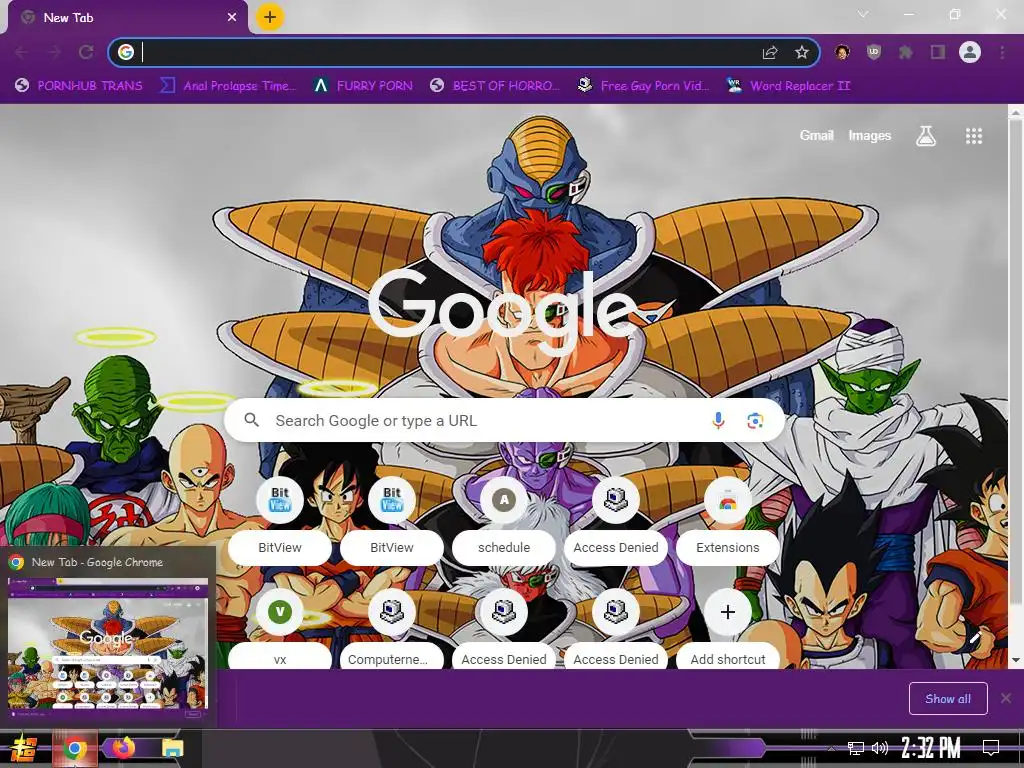
Task: Search by image with Google Lens
Action: [x=755, y=421]
